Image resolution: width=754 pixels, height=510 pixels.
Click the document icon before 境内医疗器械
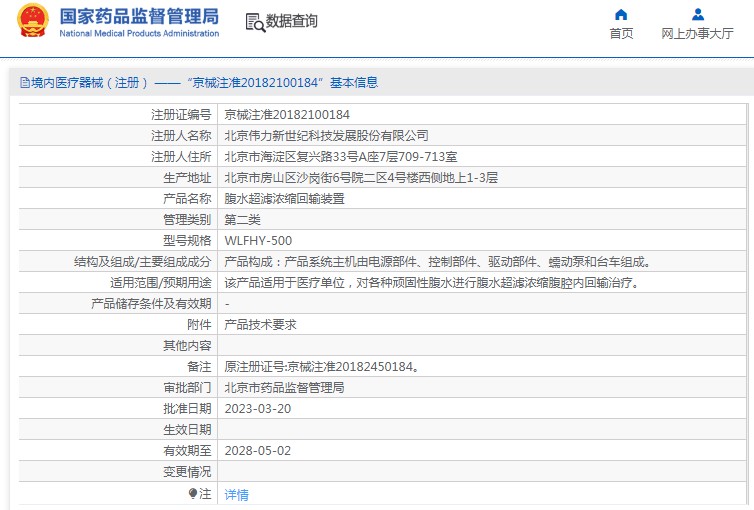tap(25, 83)
